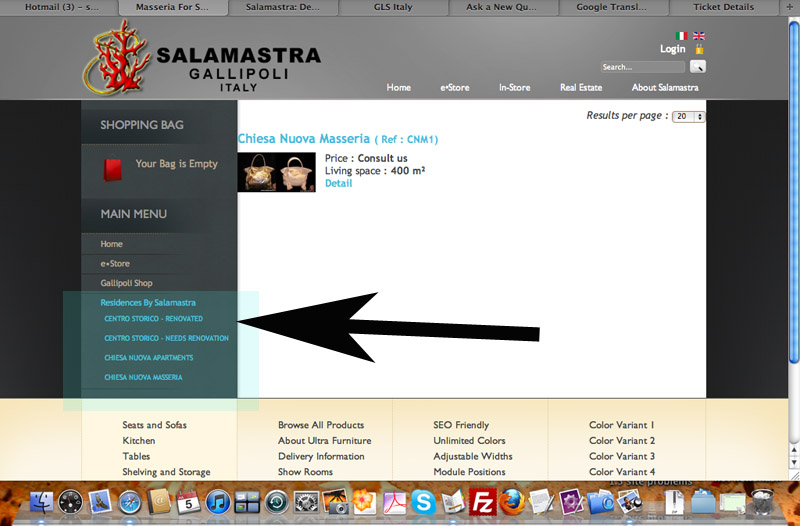Image resolution: width=800 pixels, height=526 pixels.
Task: Switch to Ask a New Qu... tab
Action: coord(503,7)
